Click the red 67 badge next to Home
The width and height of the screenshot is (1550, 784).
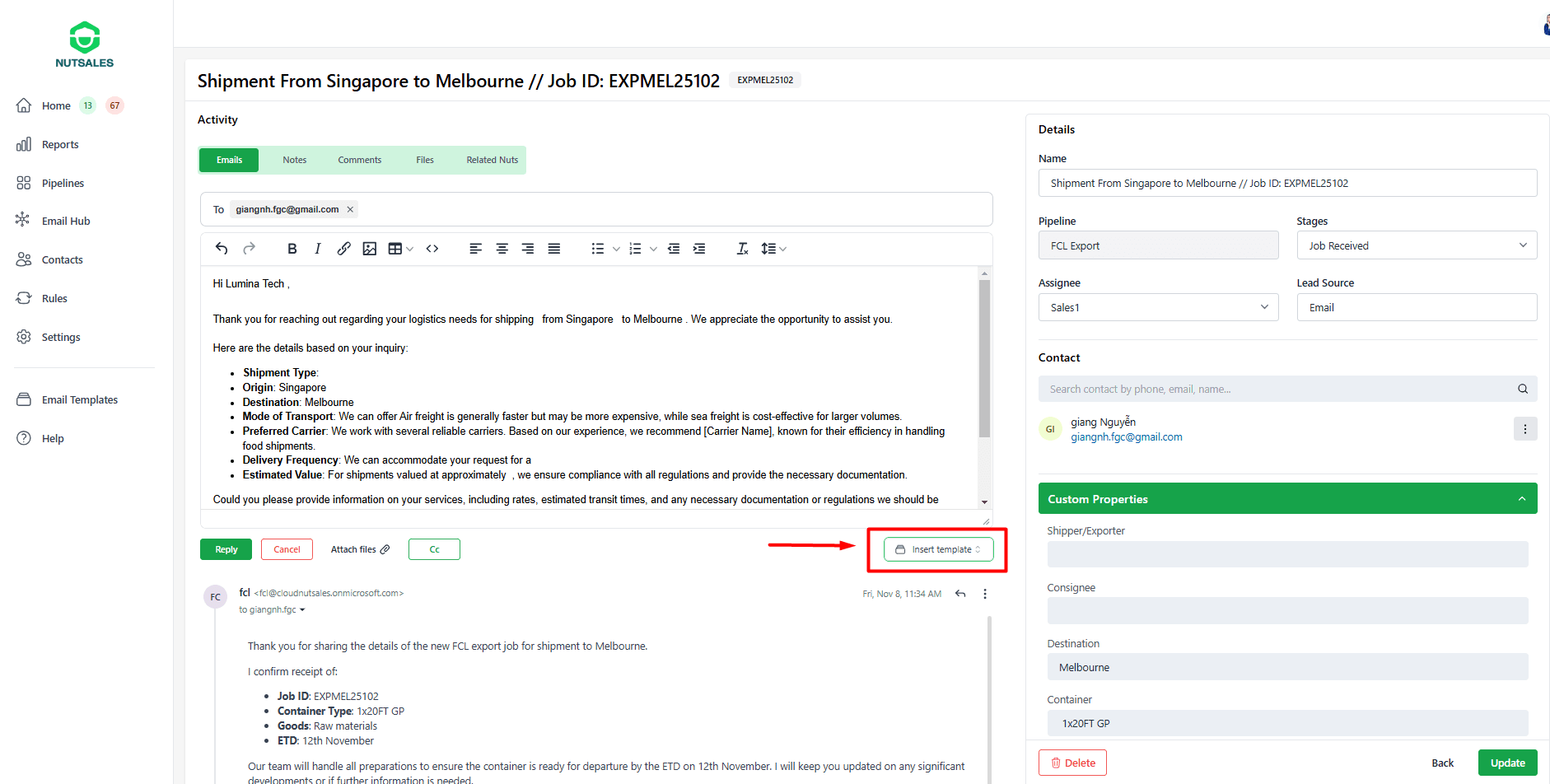pyautogui.click(x=114, y=105)
